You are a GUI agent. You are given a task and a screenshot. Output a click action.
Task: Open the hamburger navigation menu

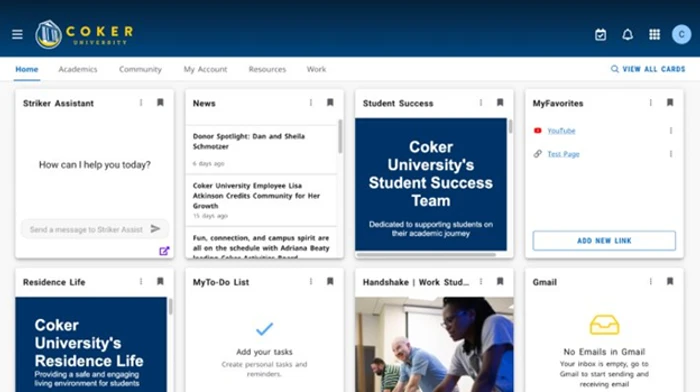click(17, 34)
